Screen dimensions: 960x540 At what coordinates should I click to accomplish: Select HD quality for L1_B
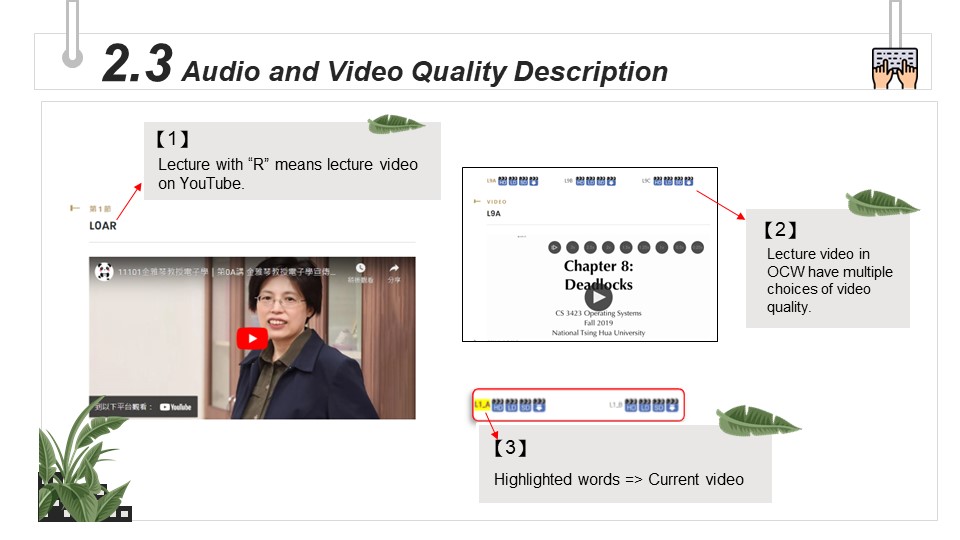tap(631, 405)
